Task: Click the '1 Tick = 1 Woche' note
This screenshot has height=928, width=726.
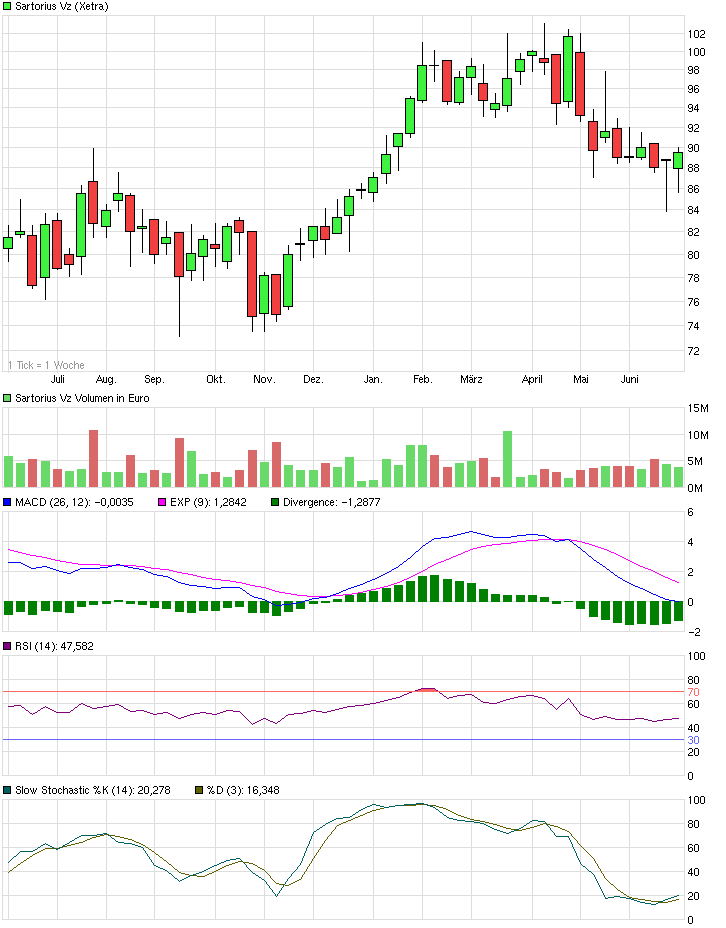Action: [x=46, y=365]
